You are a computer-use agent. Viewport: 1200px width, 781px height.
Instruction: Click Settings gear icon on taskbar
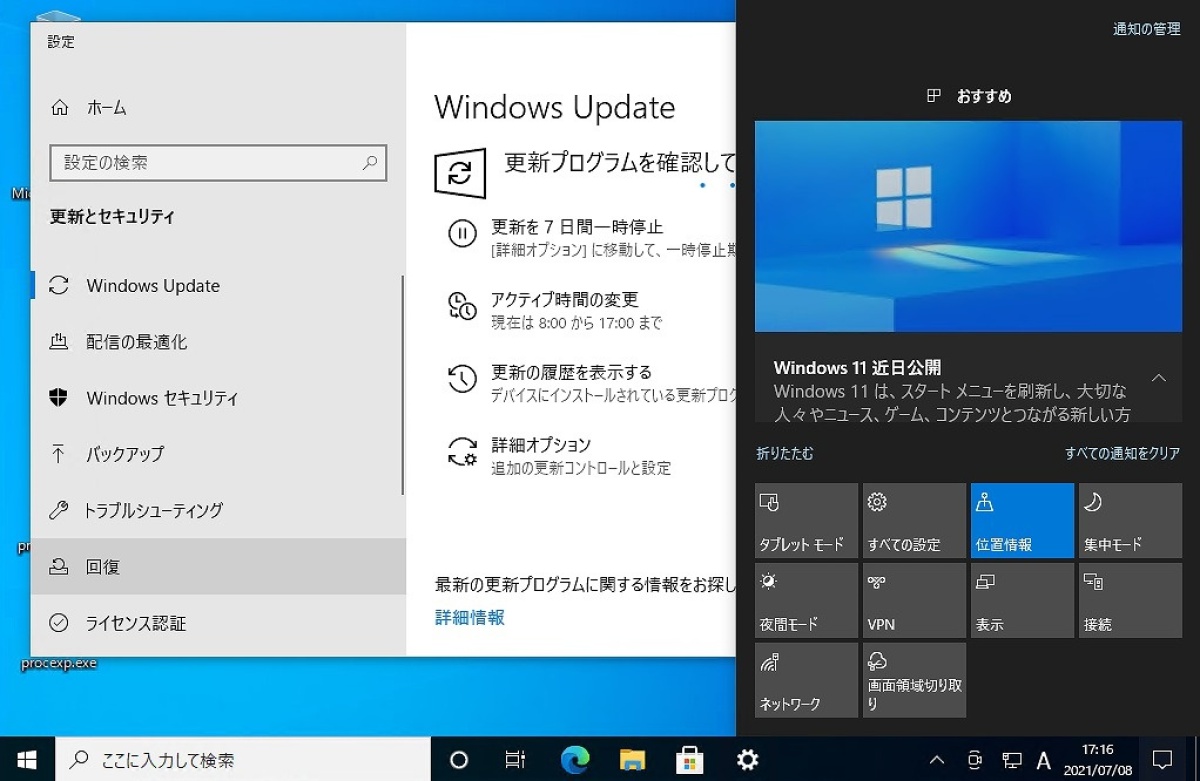point(747,760)
